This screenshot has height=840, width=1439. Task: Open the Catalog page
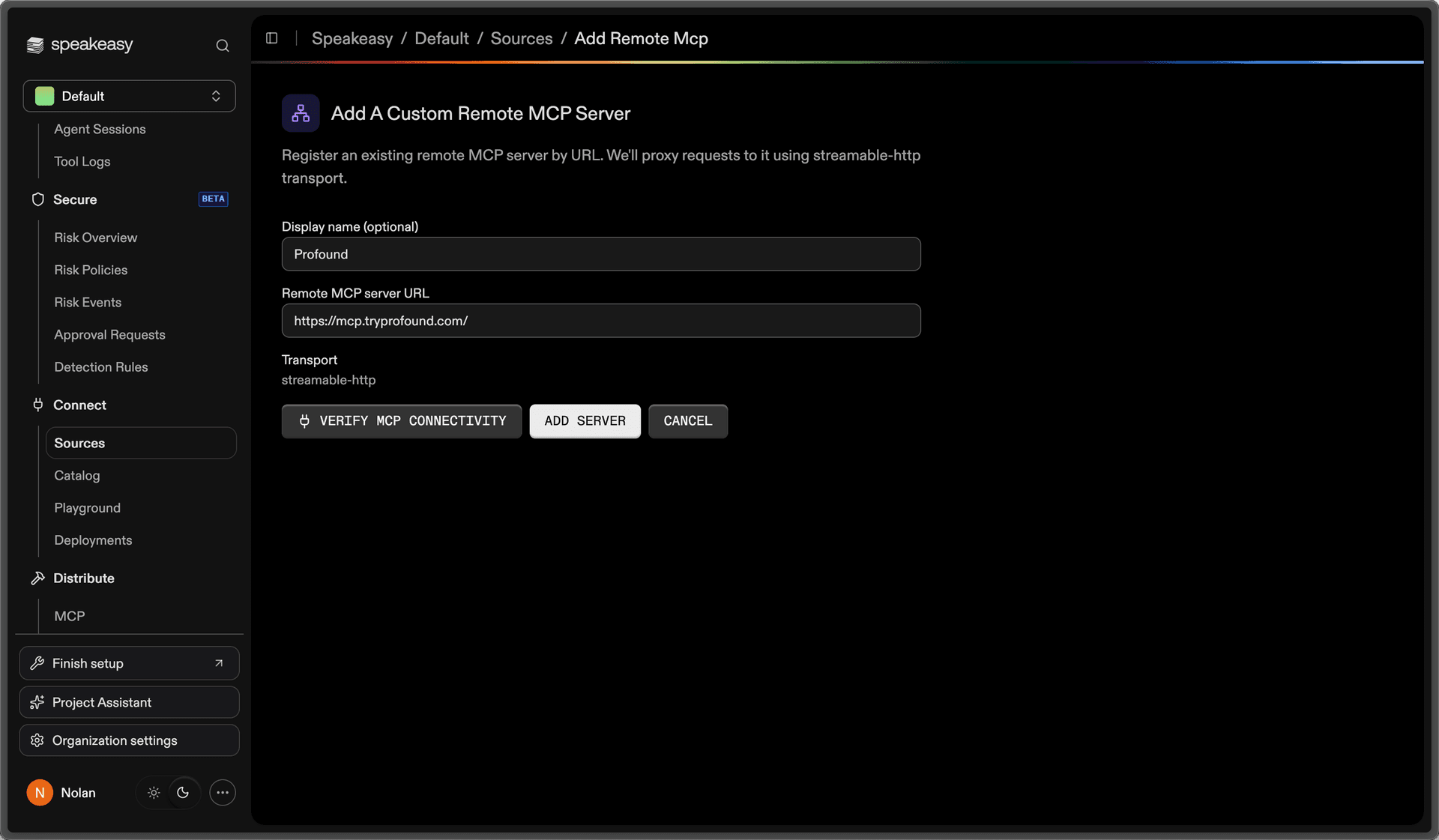click(x=76, y=475)
